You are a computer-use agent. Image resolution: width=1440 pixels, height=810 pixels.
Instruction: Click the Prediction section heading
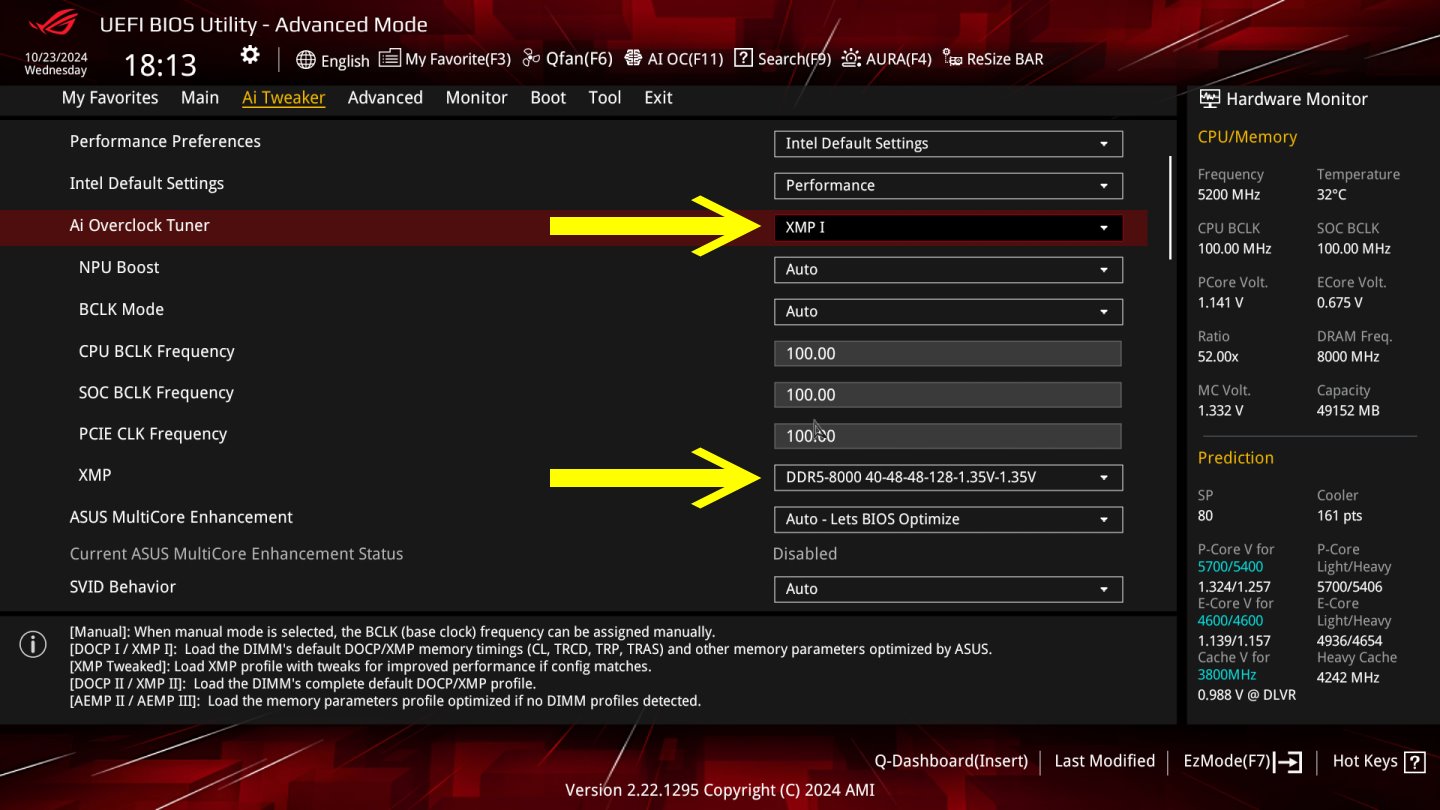coord(1236,458)
